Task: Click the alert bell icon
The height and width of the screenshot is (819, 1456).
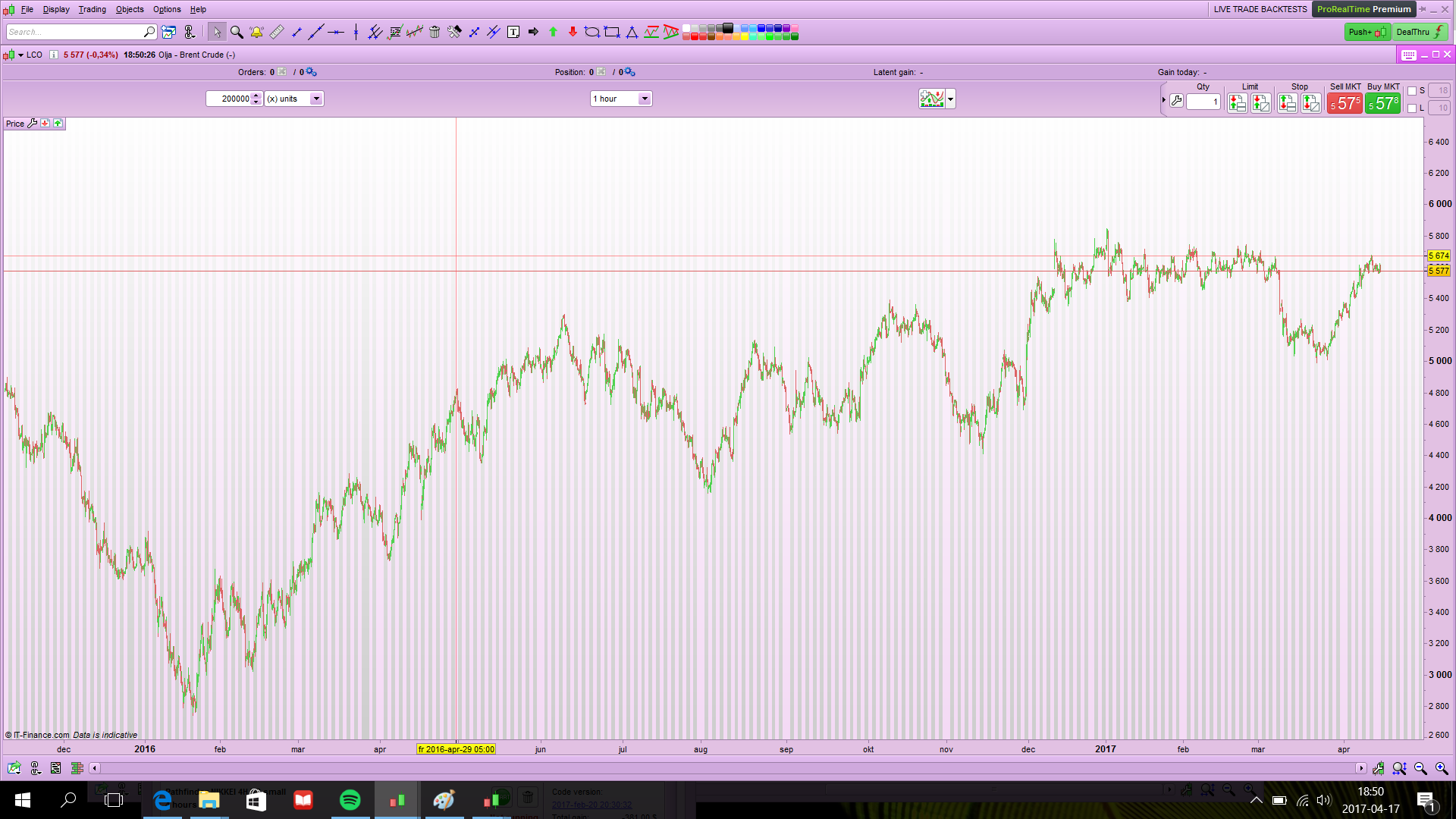Action: click(x=256, y=32)
